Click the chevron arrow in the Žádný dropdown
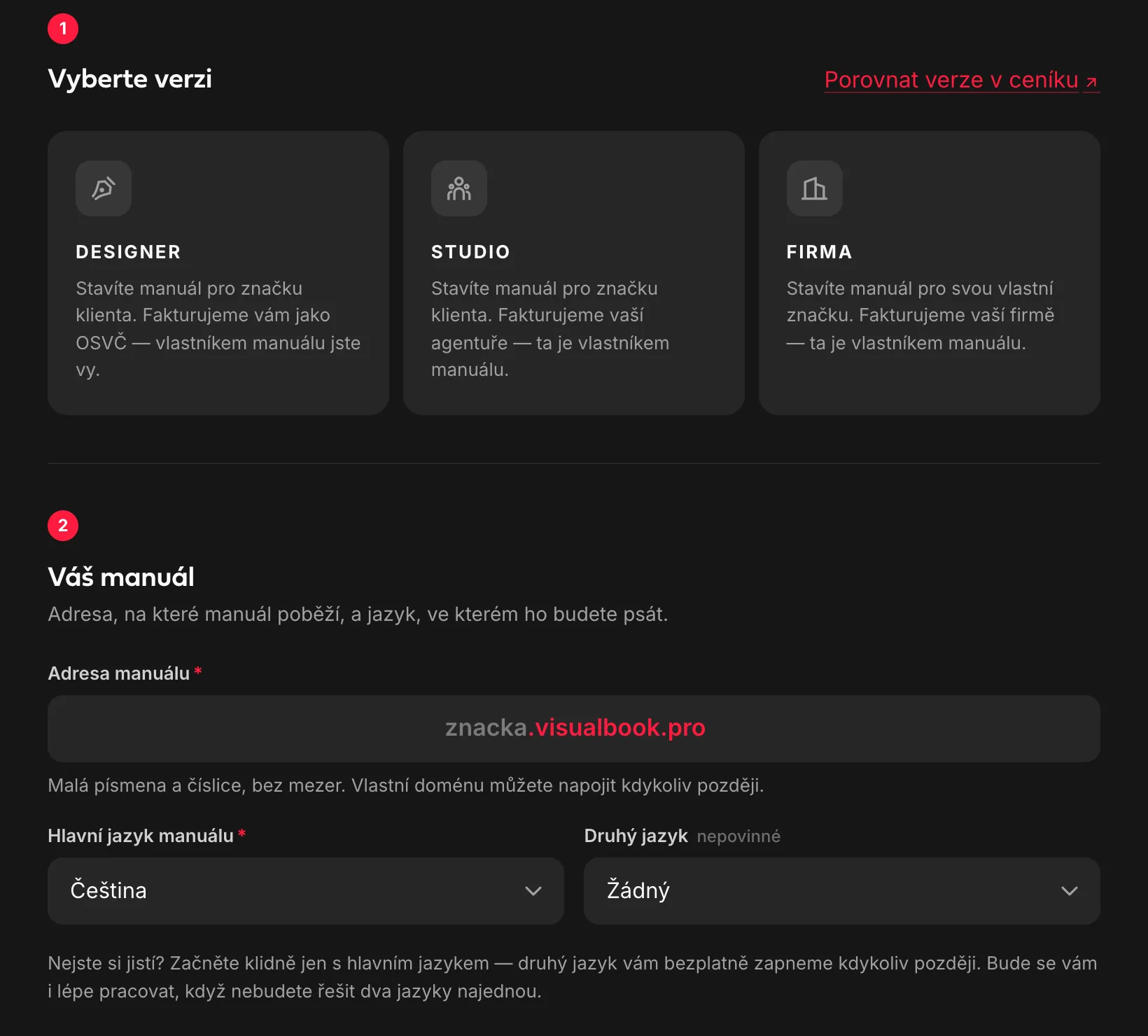The width and height of the screenshot is (1148, 1036). pos(1070,891)
